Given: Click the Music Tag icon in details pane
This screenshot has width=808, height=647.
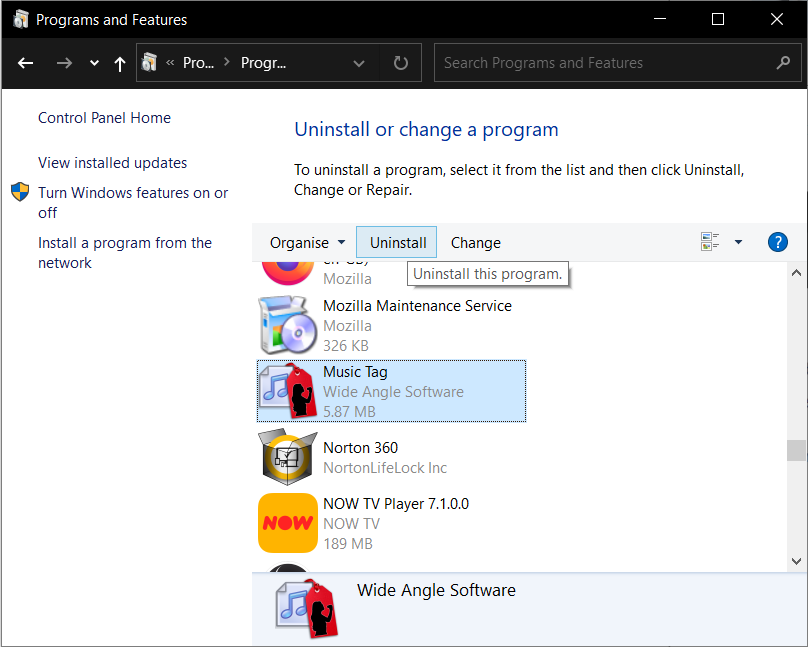Looking at the screenshot, I should coord(307,609).
